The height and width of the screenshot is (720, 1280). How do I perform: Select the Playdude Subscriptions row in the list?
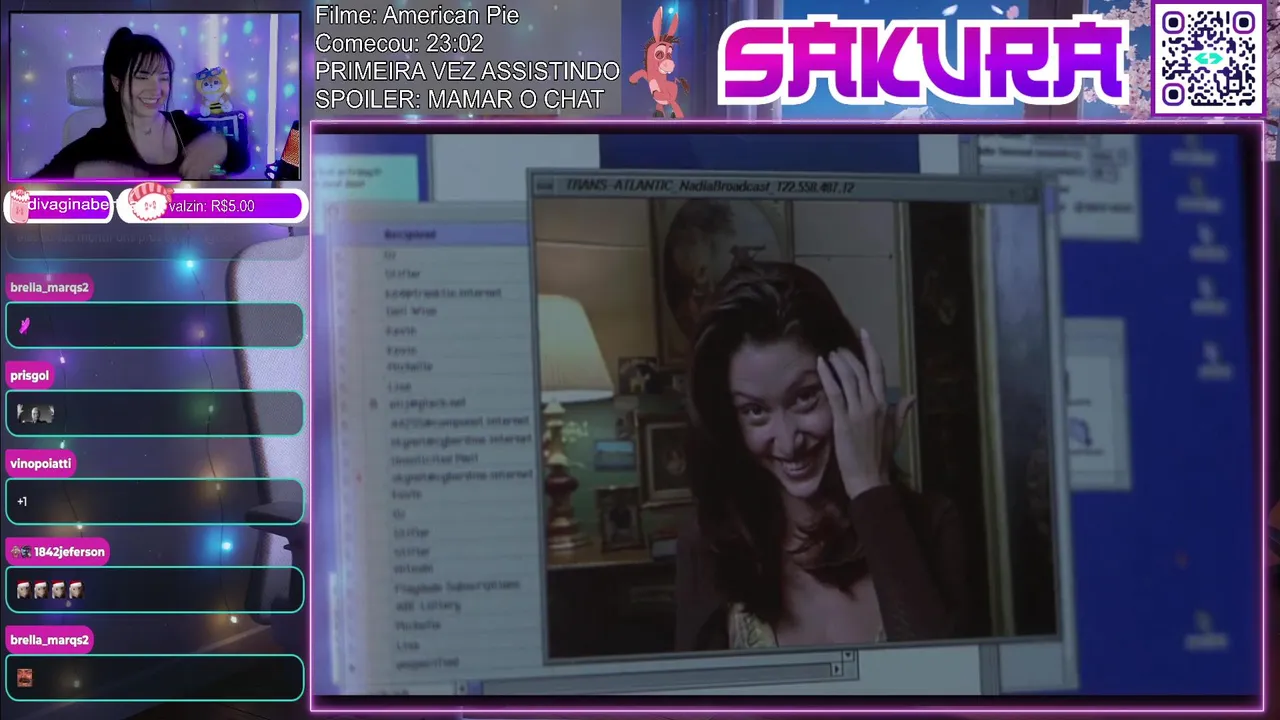pos(456,586)
